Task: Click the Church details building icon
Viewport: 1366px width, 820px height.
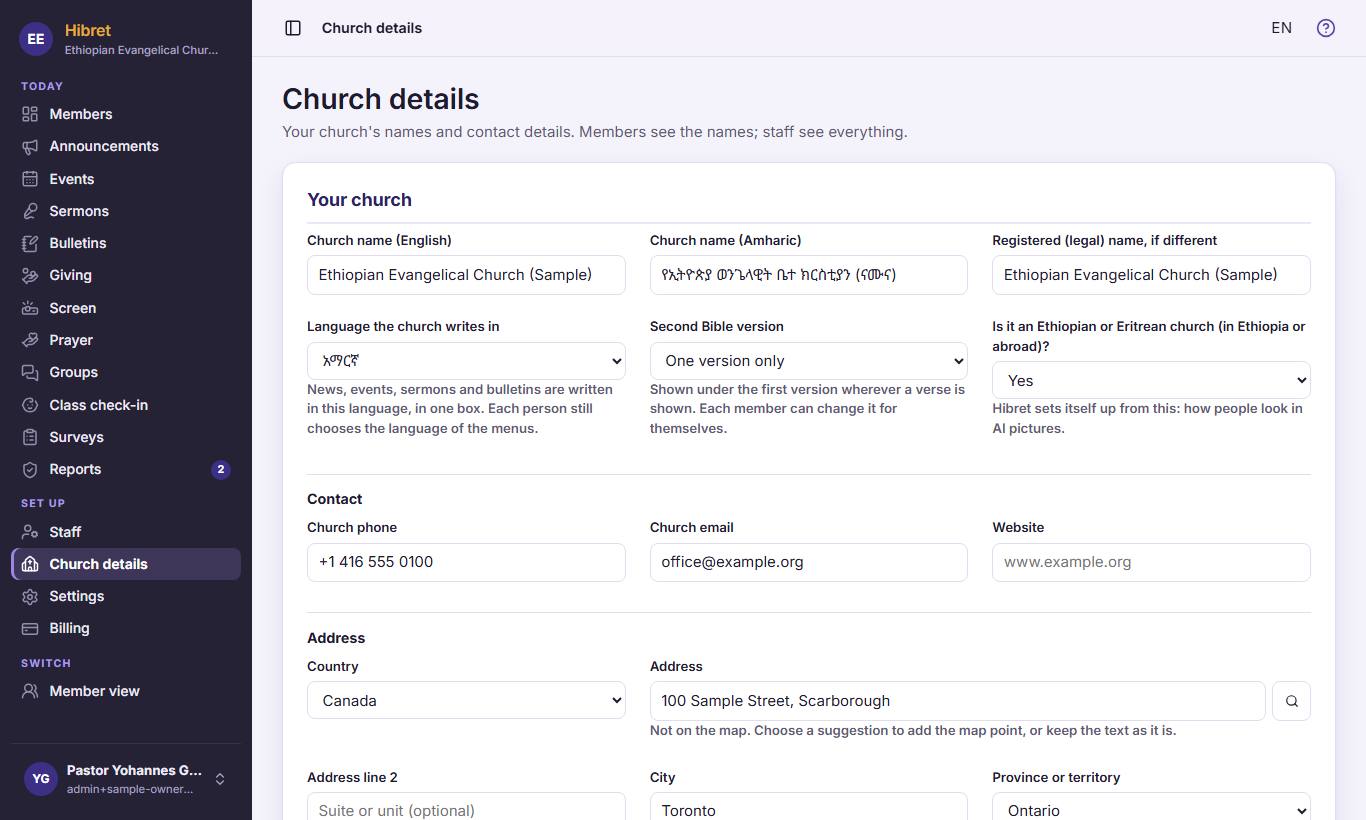Action: [x=30, y=564]
